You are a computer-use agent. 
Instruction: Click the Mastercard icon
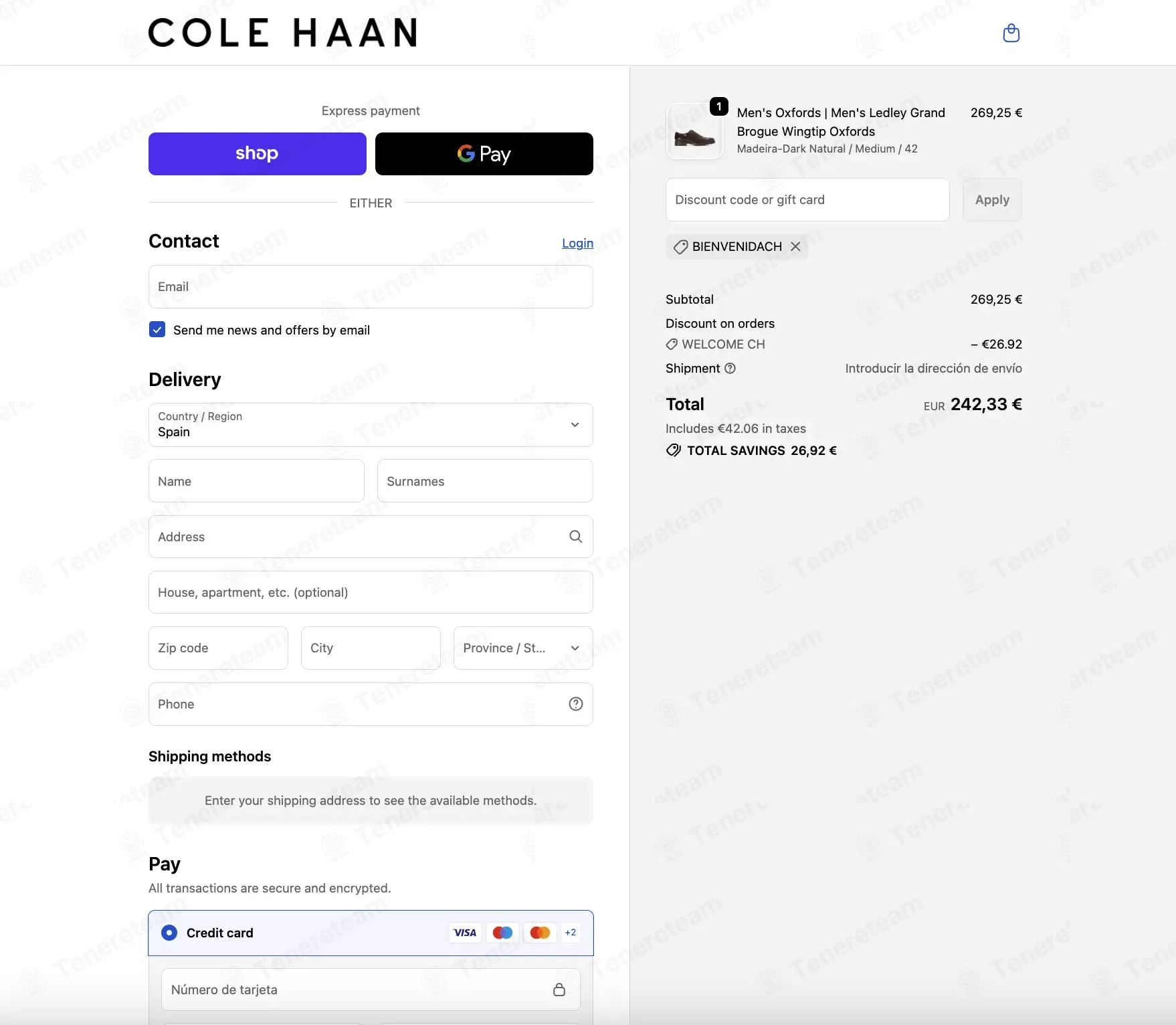click(540, 933)
